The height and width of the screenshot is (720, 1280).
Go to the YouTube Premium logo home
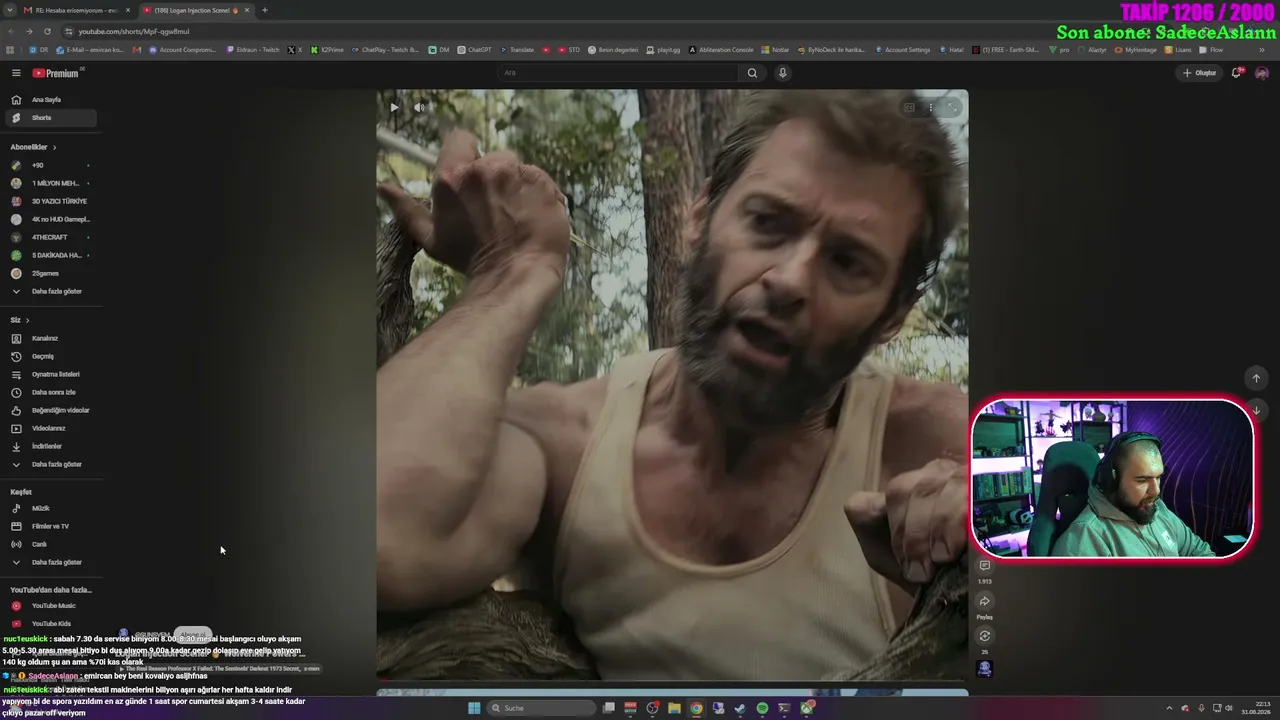pos(57,73)
